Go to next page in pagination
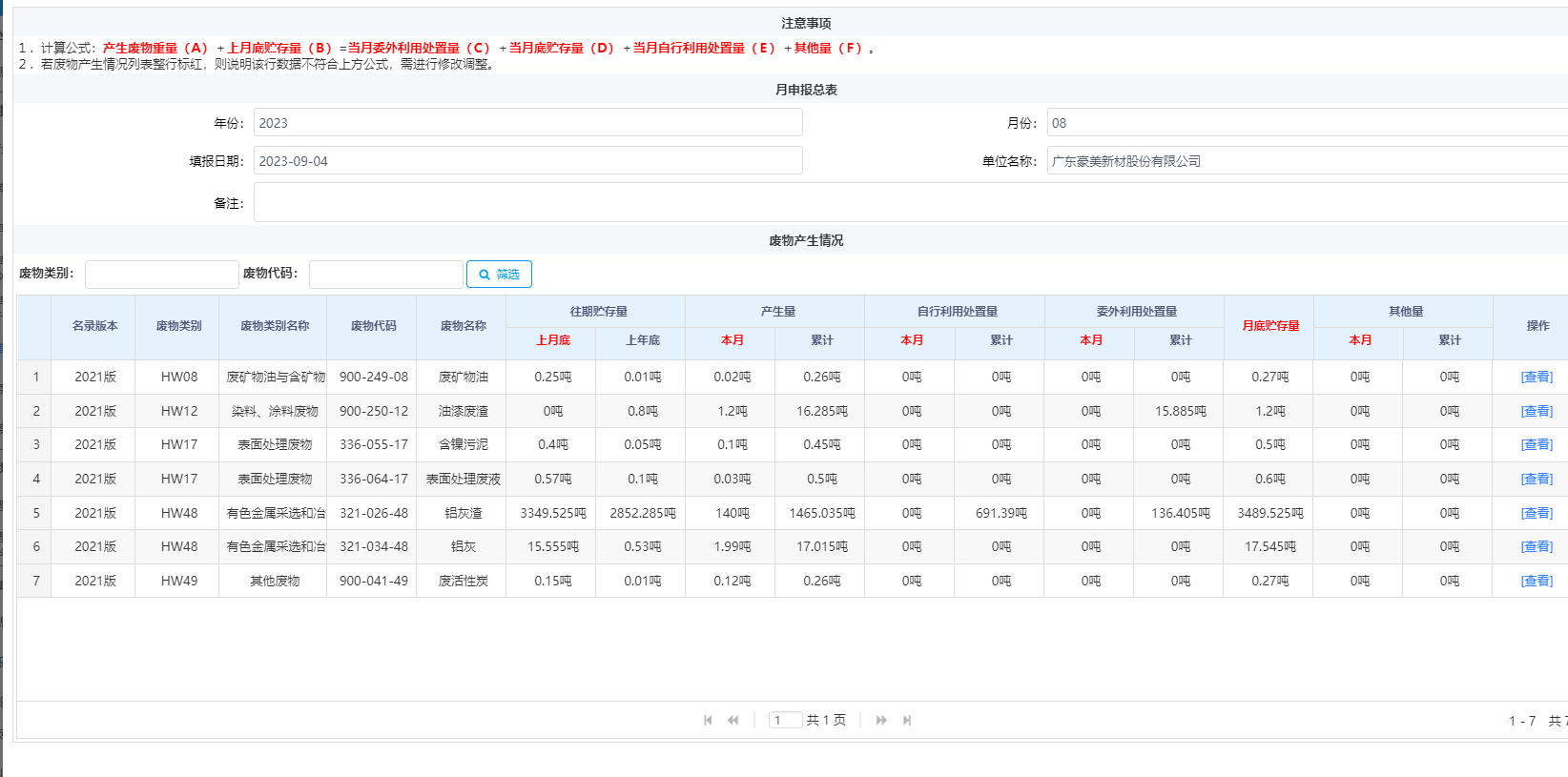The width and height of the screenshot is (1568, 777). coord(881,721)
